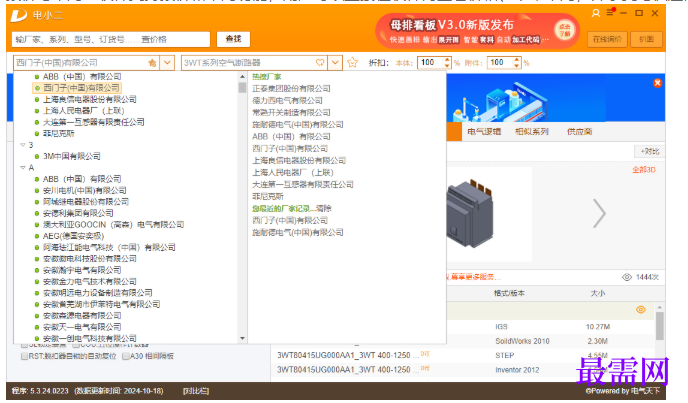
Task: Toggle the A30 相间隔板 checkbox
Action: [x=125, y=356]
